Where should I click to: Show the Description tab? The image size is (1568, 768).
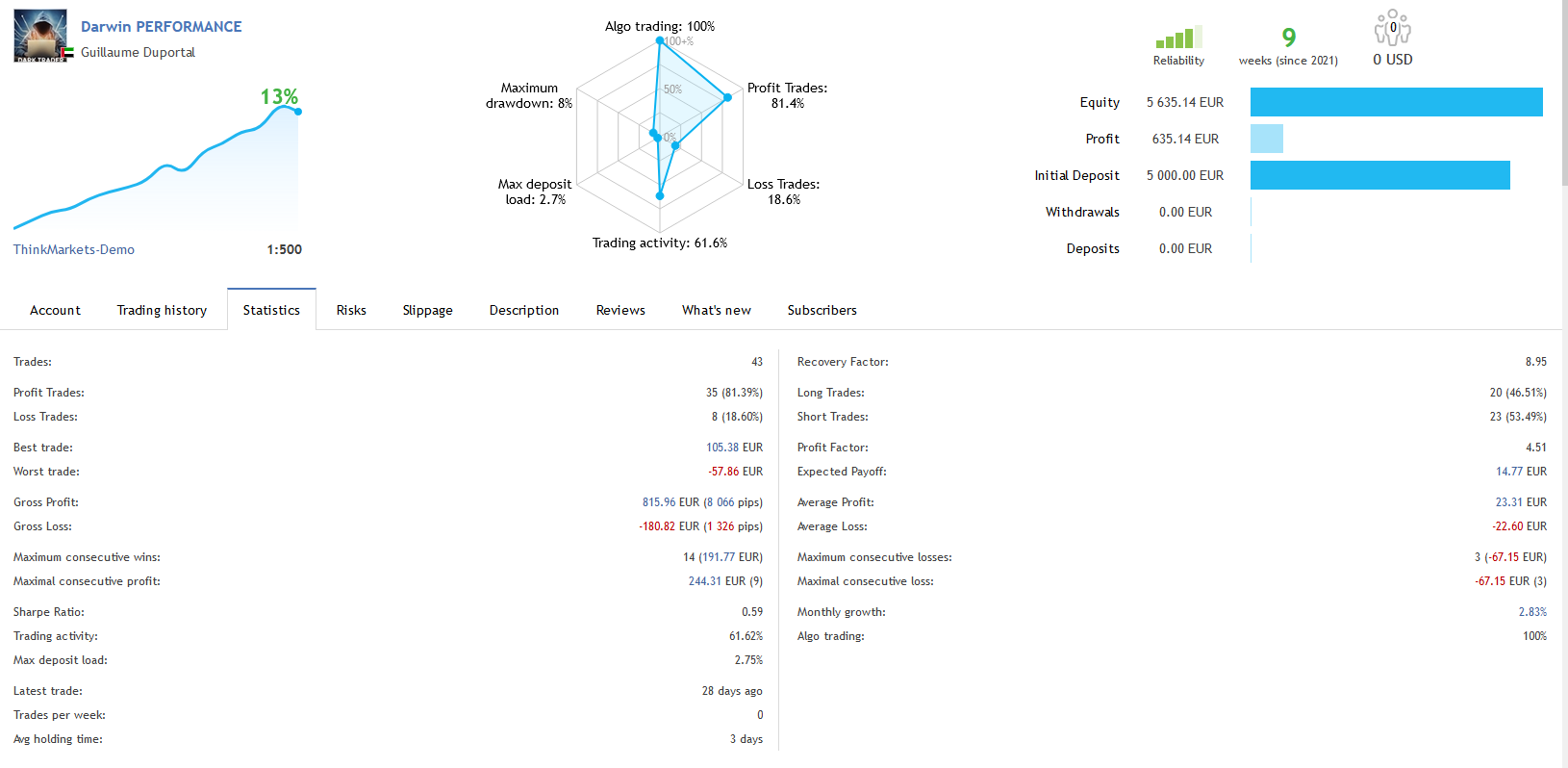point(524,310)
